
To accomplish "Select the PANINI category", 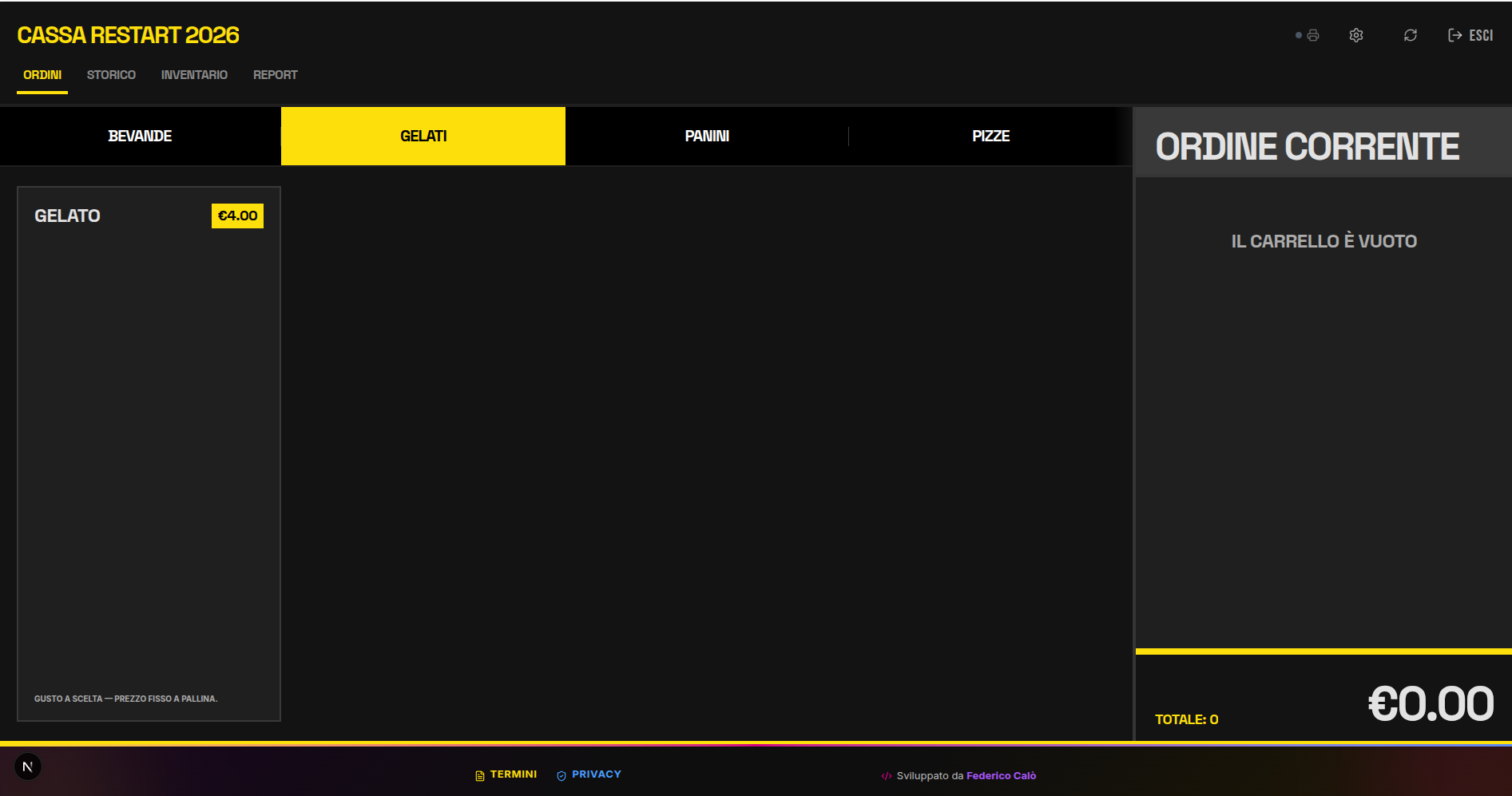I will click(707, 136).
